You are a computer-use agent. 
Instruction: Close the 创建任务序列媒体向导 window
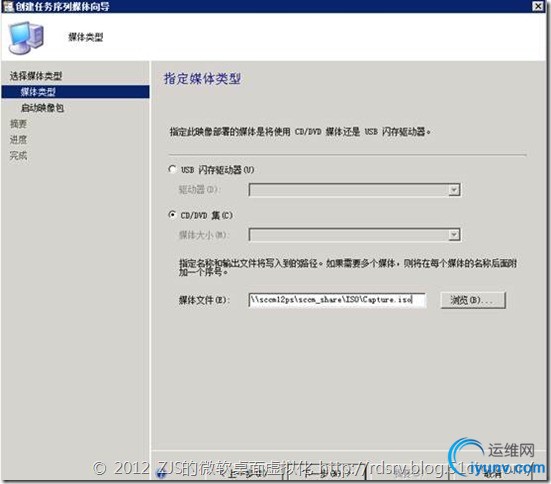click(538, 6)
